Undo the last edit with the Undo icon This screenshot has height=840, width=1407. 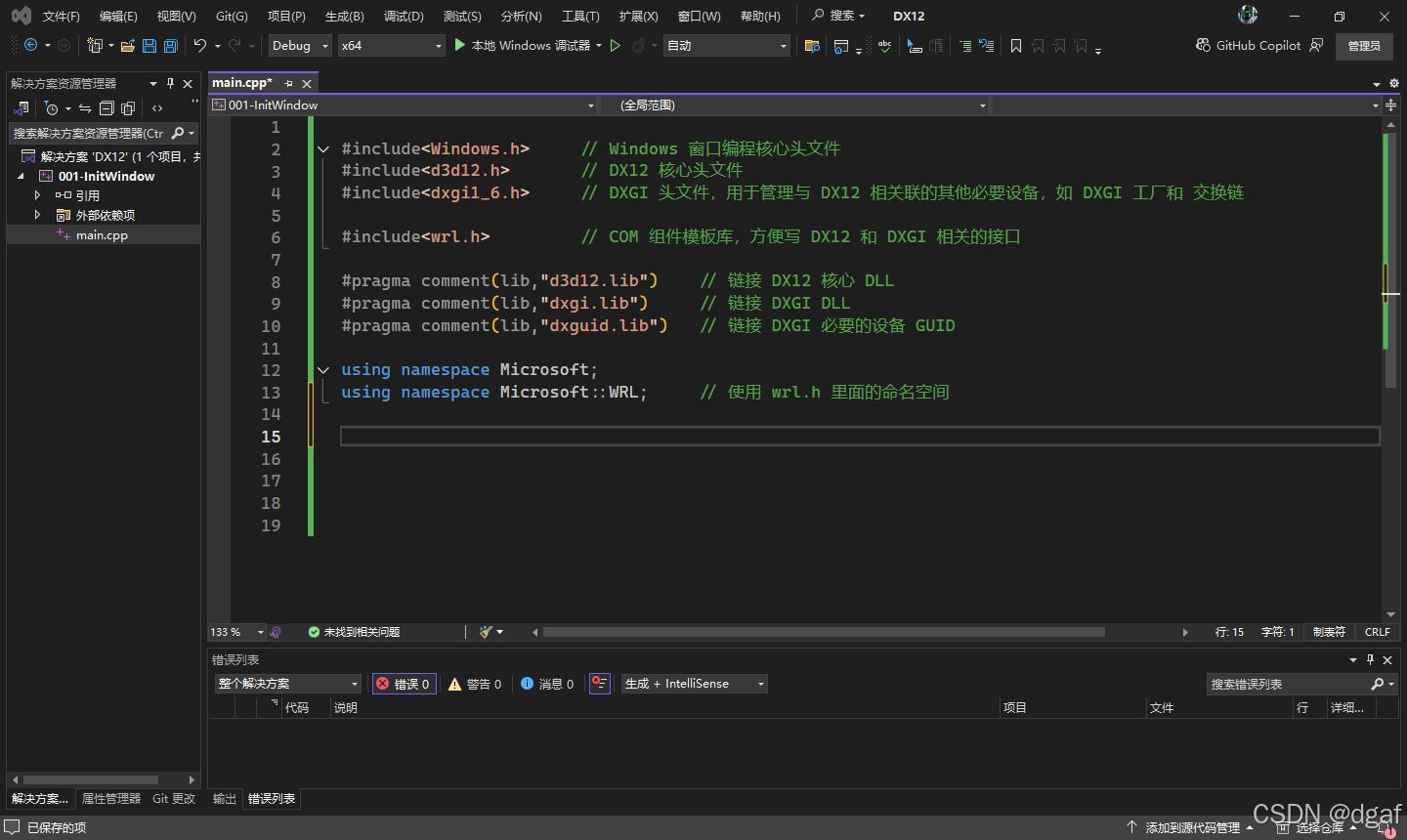point(200,45)
